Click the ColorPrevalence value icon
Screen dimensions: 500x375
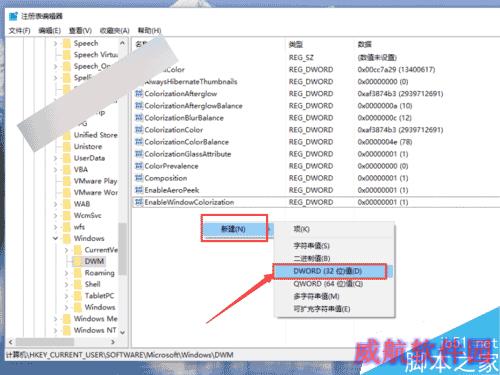pyautogui.click(x=139, y=166)
